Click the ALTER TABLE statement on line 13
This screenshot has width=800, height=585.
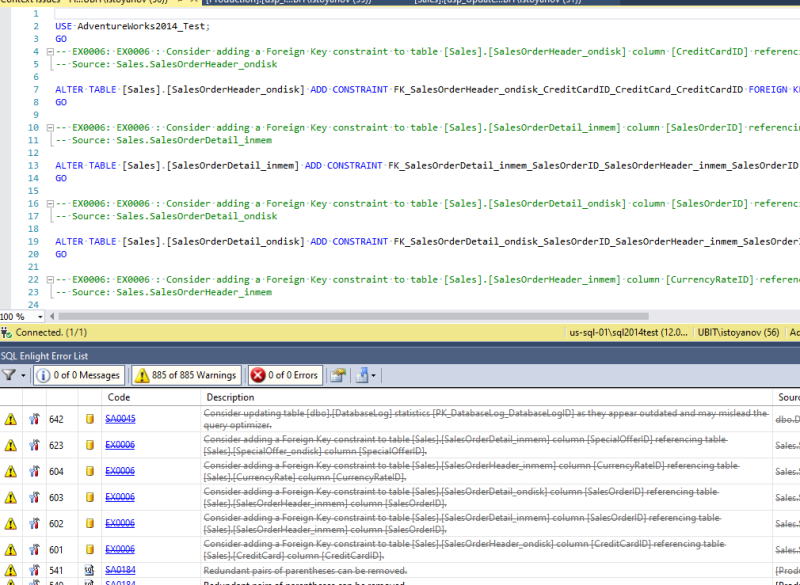click(x=428, y=166)
